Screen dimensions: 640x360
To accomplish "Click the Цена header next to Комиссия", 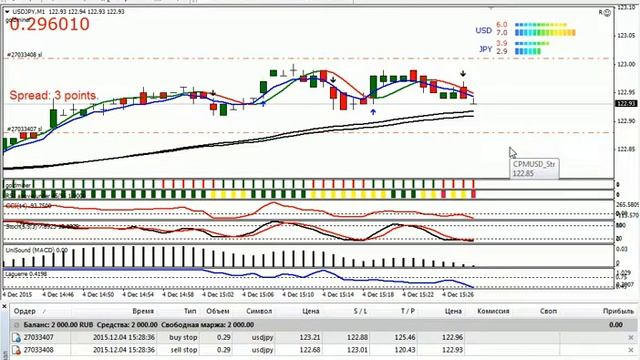I will (453, 311).
